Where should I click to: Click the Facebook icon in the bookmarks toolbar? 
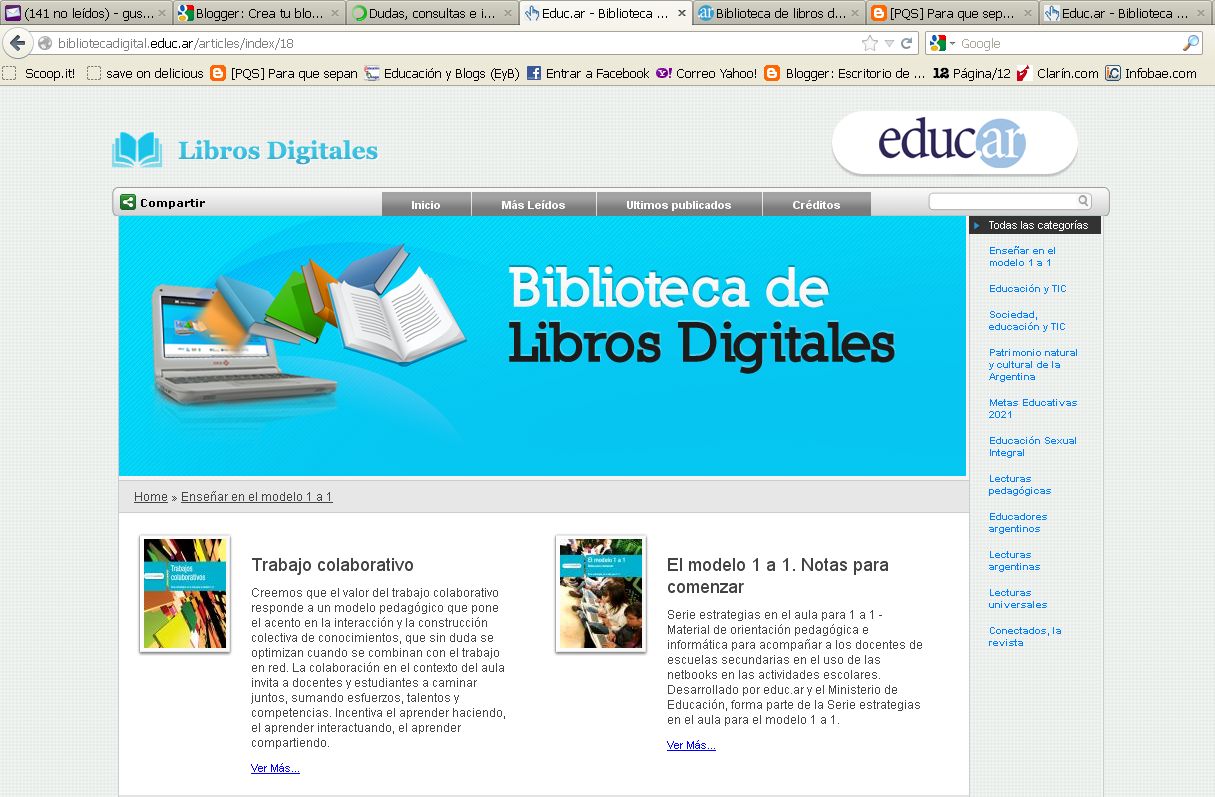click(x=533, y=72)
